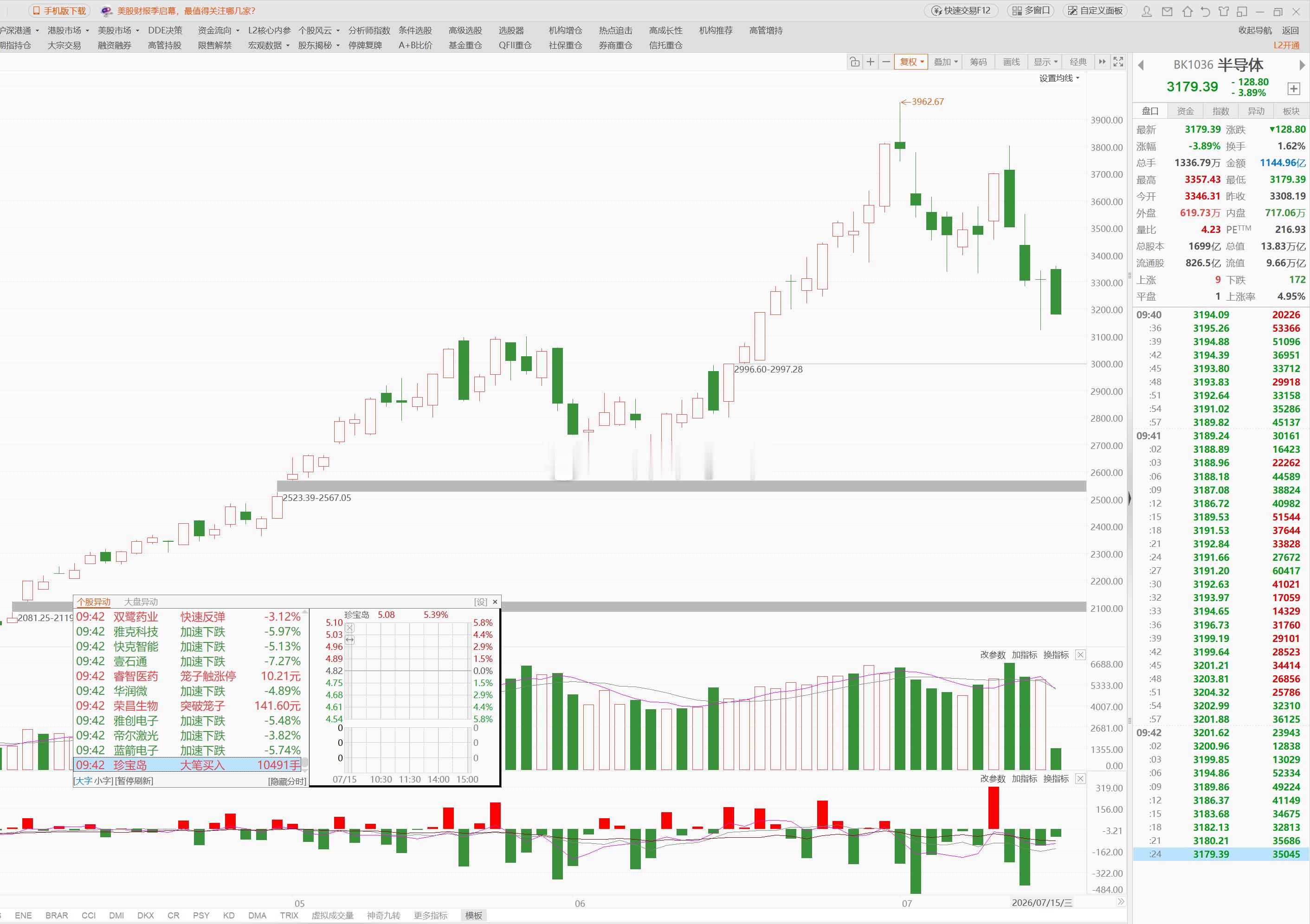Close the 个股异动 popup window

(495, 602)
